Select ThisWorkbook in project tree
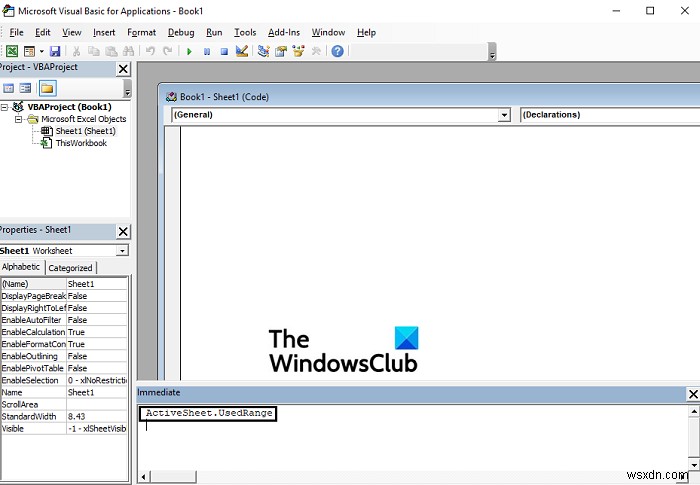 coord(81,143)
